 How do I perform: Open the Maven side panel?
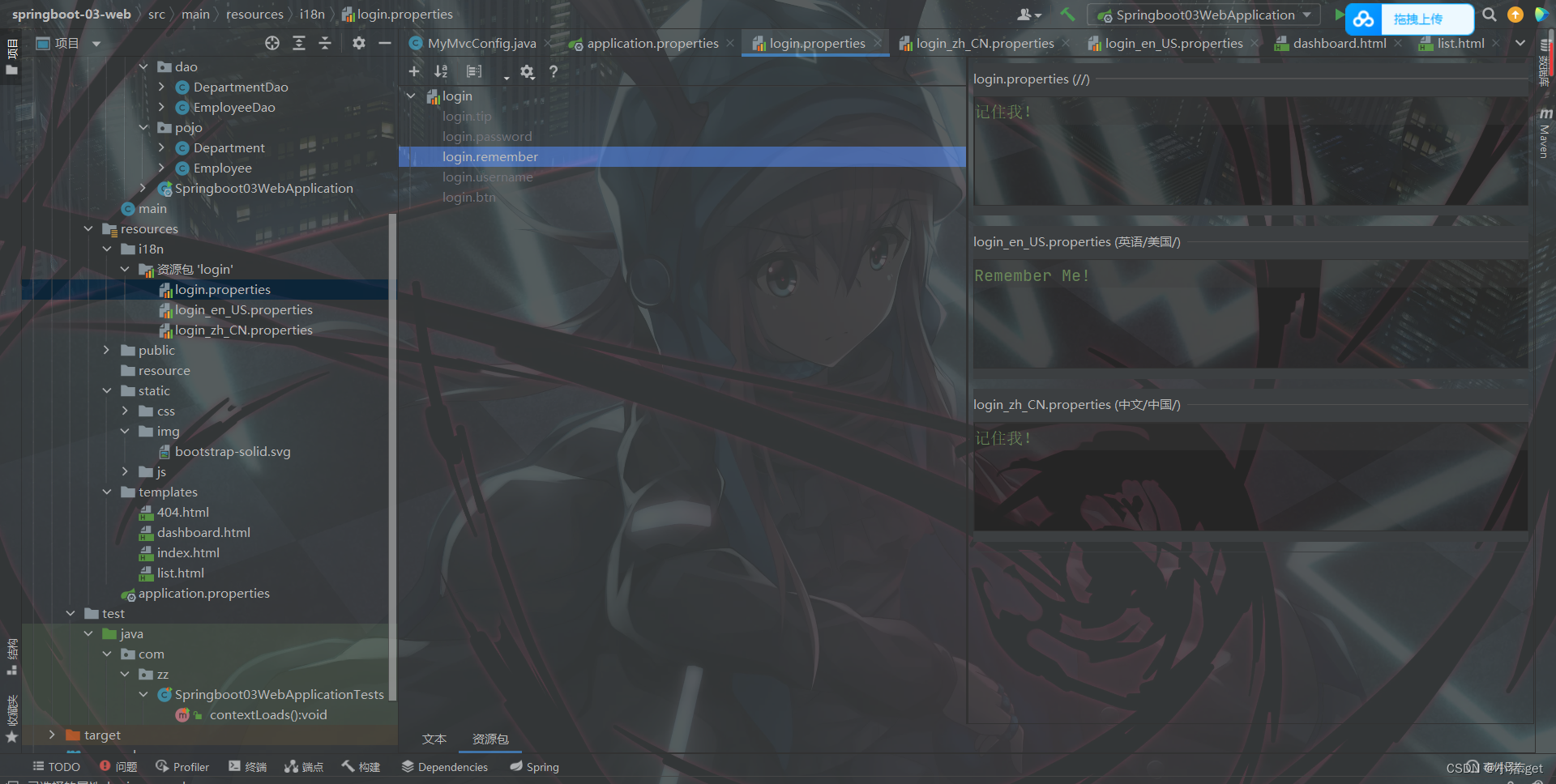click(x=1545, y=134)
